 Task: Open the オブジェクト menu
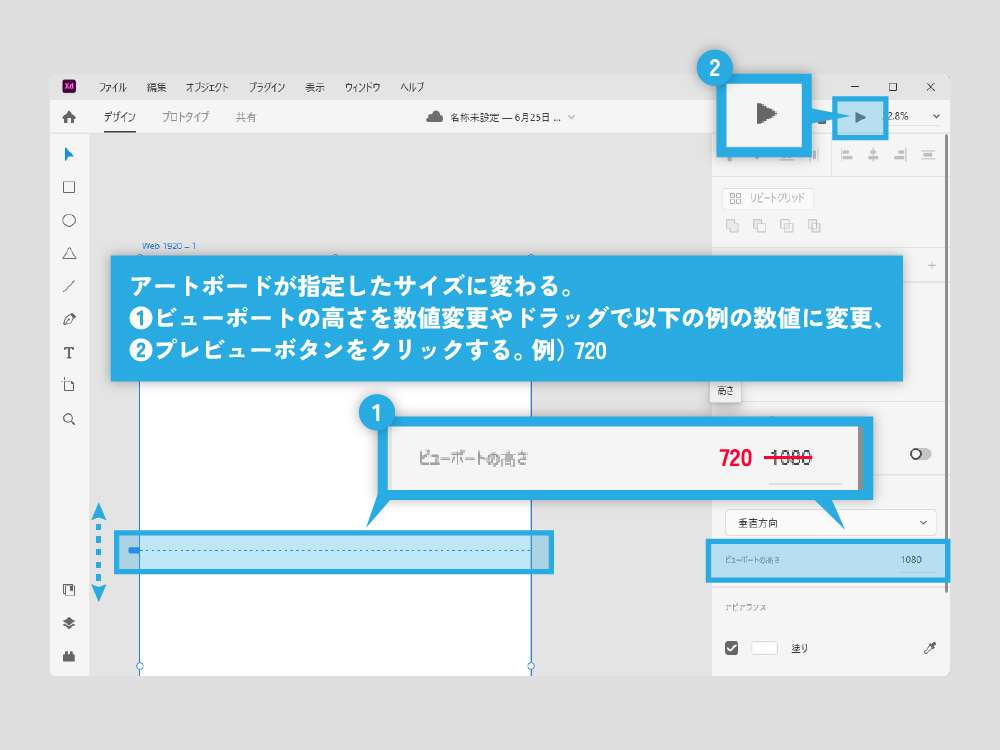tap(207, 87)
